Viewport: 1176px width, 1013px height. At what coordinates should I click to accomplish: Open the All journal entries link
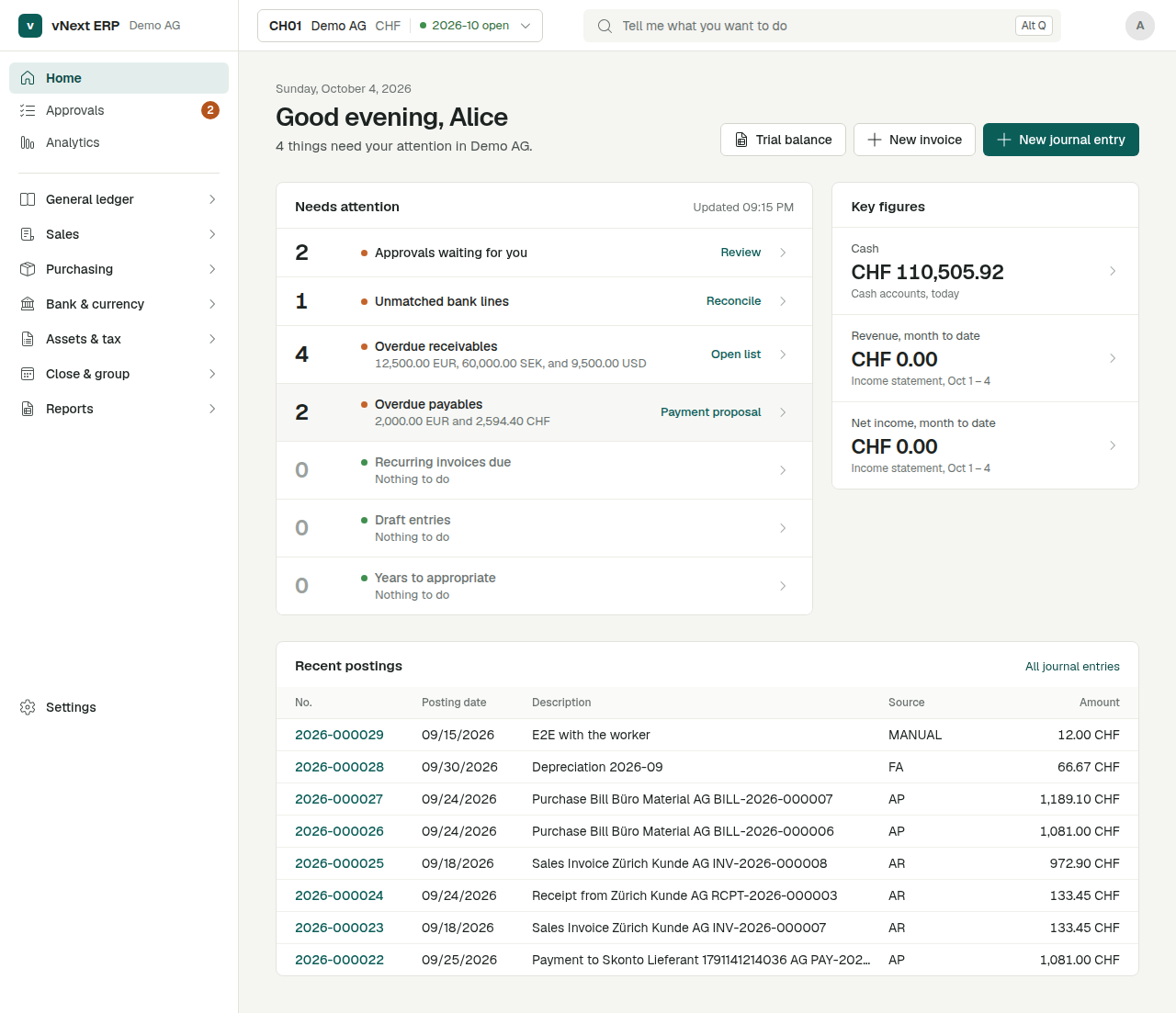click(x=1072, y=667)
